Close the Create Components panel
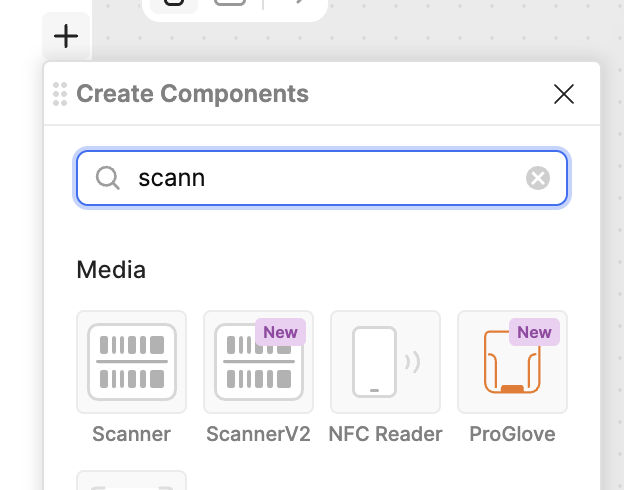This screenshot has width=624, height=490. click(x=564, y=94)
